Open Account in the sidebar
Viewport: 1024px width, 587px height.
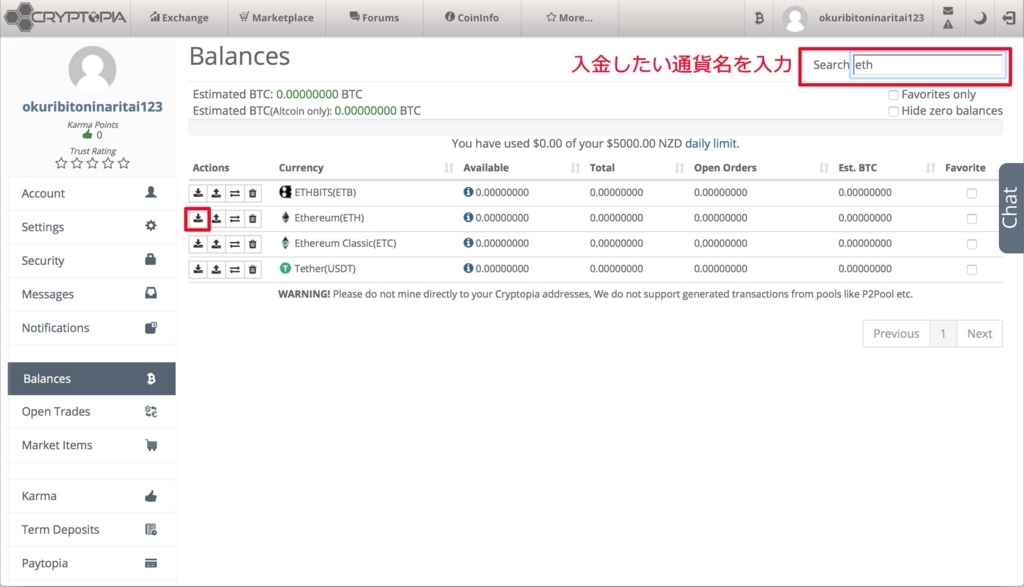(x=91, y=193)
